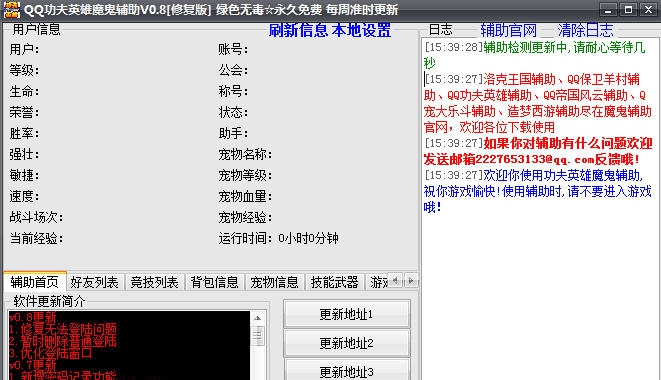Select the partially visible 游戏 tab

[378, 282]
